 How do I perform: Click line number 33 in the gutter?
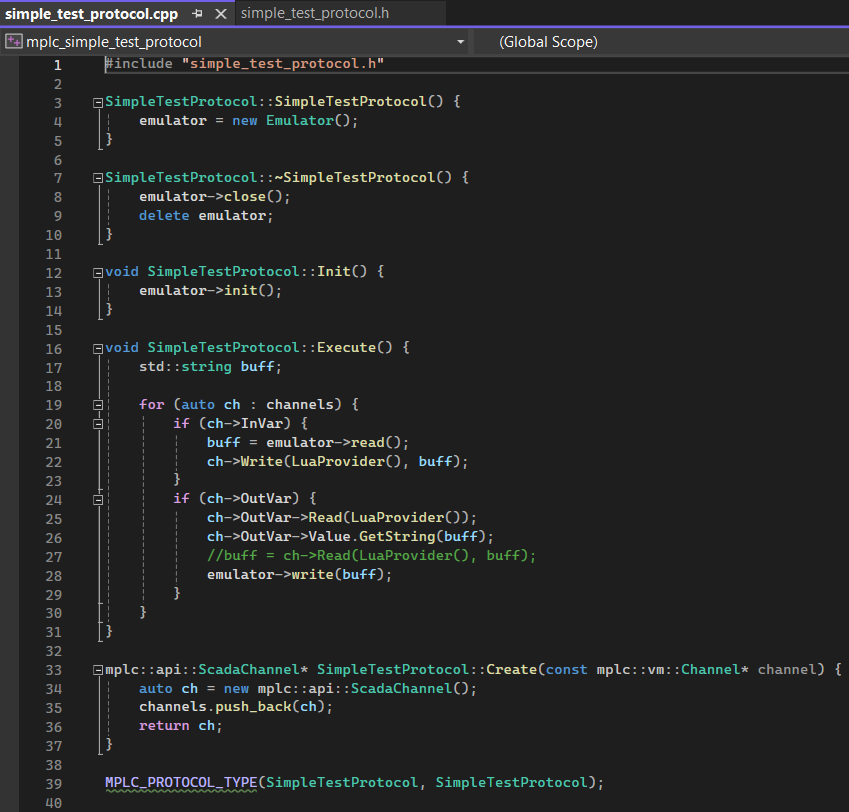pos(54,671)
